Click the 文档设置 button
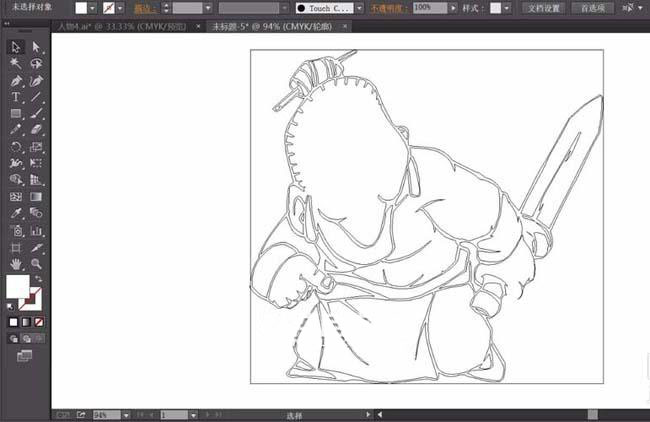The width and height of the screenshot is (650, 422). (544, 8)
